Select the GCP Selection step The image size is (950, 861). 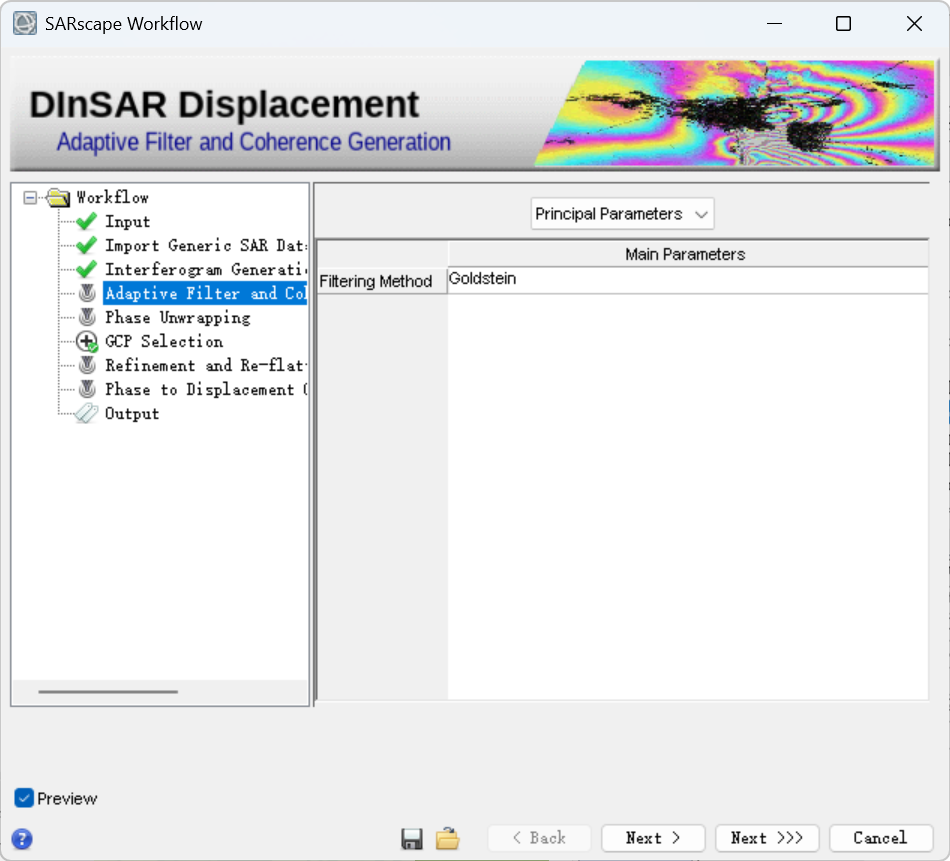coord(164,342)
